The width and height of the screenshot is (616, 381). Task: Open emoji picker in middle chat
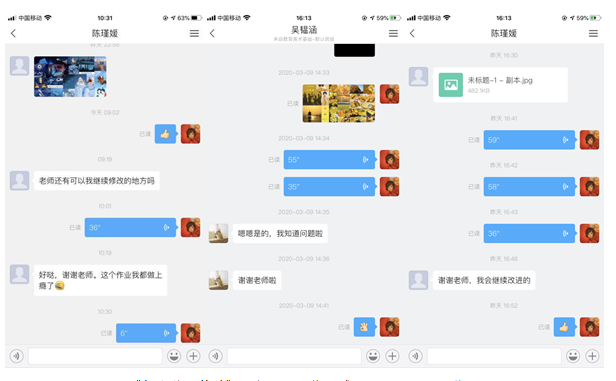pos(373,356)
